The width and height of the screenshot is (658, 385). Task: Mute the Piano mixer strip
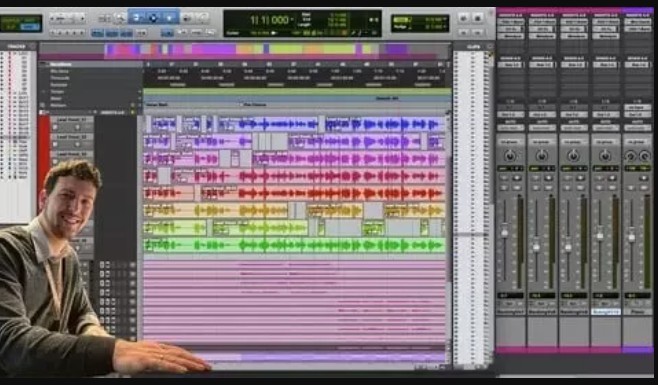click(x=644, y=187)
